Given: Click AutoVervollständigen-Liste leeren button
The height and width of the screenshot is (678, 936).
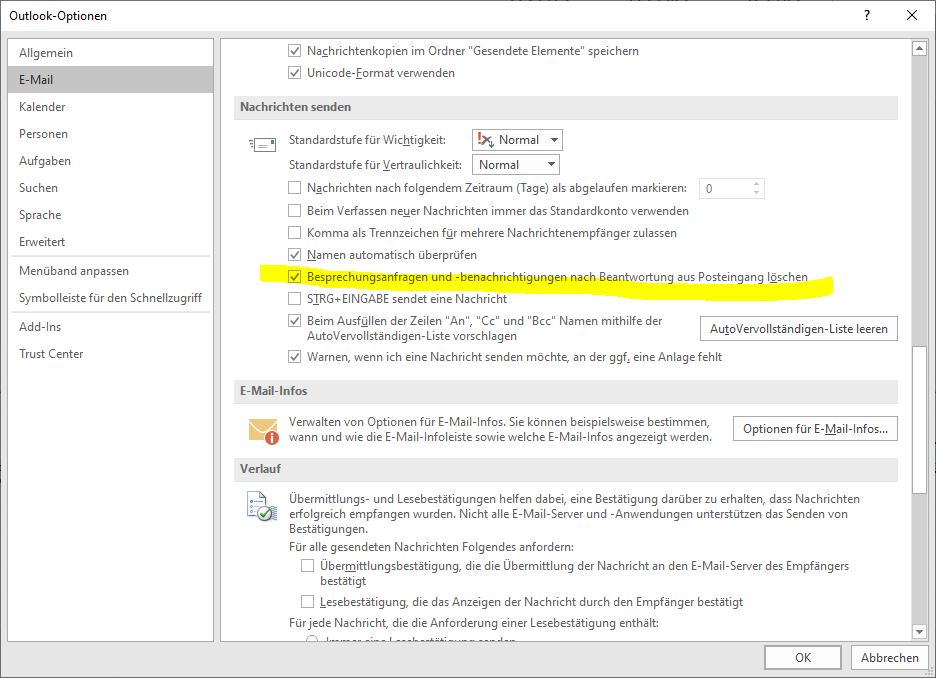Looking at the screenshot, I should (799, 329).
